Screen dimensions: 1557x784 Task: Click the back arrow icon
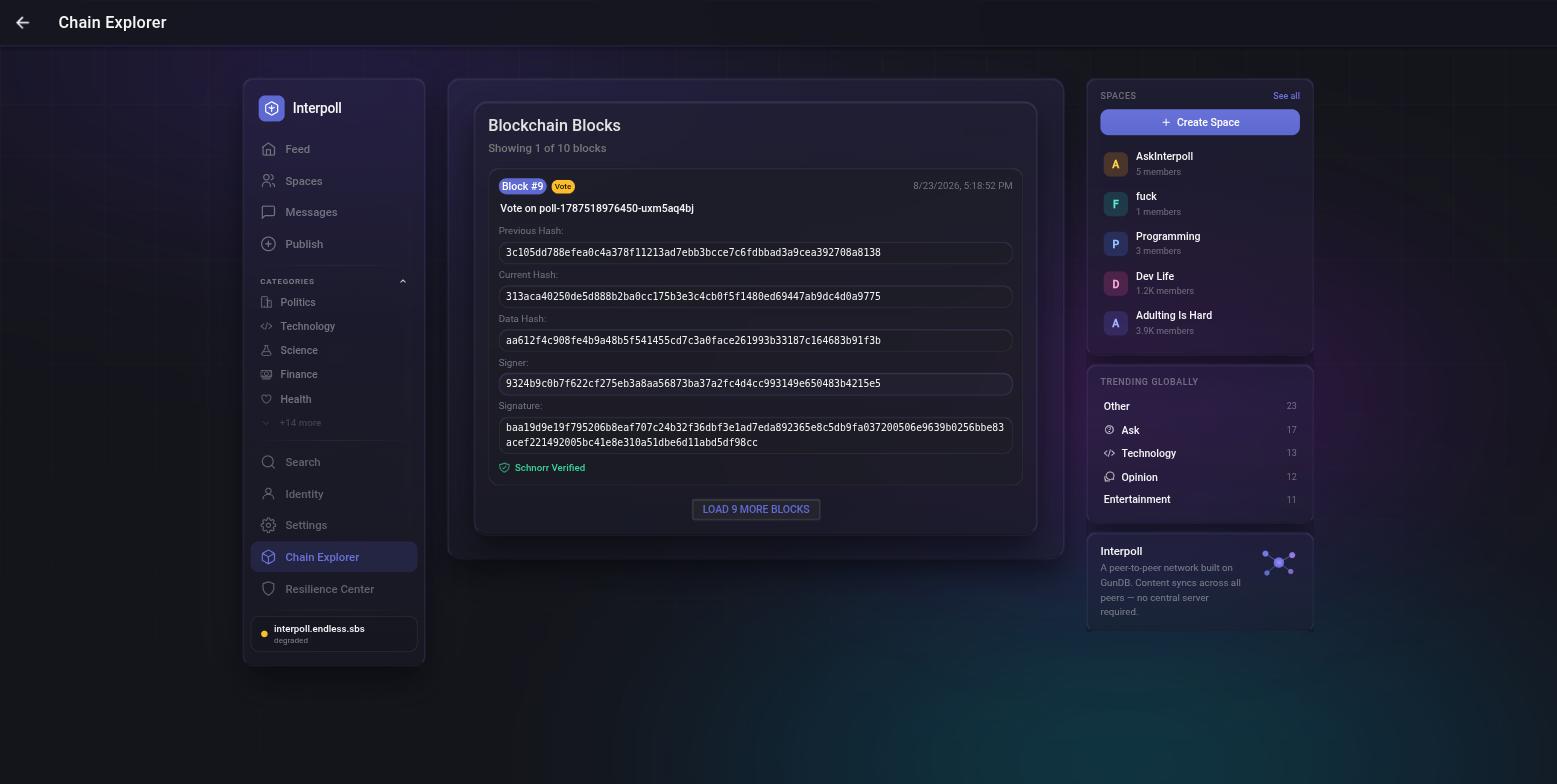[x=23, y=22]
